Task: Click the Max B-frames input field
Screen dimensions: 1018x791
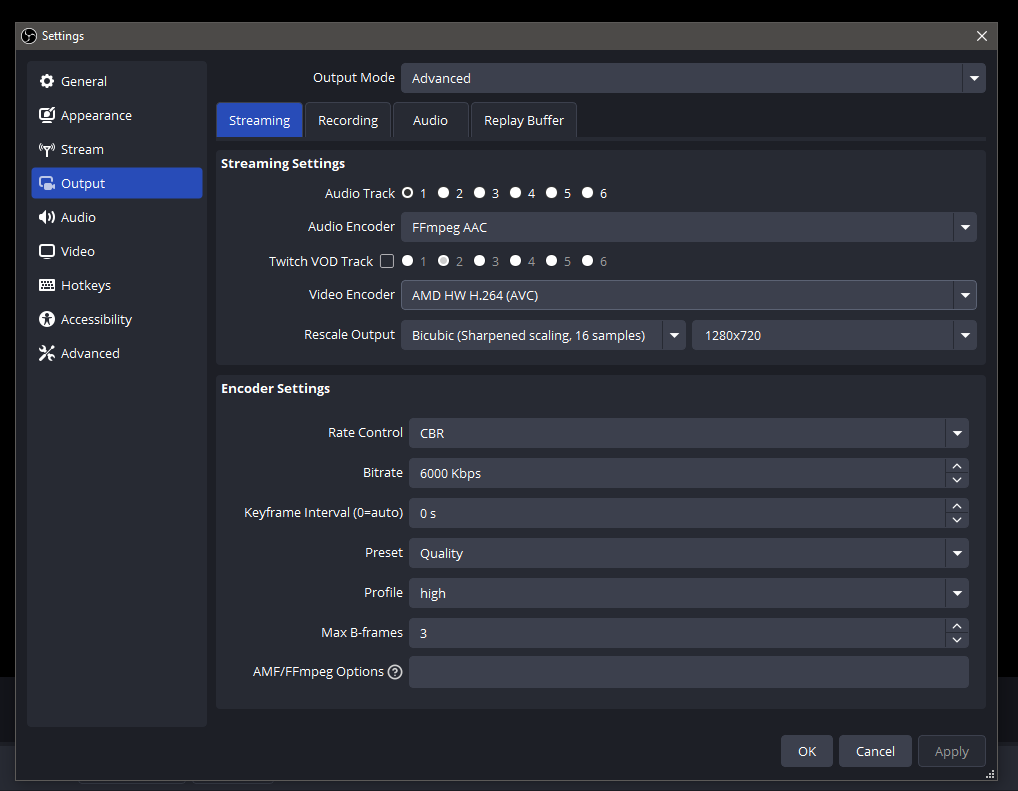Action: click(x=677, y=633)
